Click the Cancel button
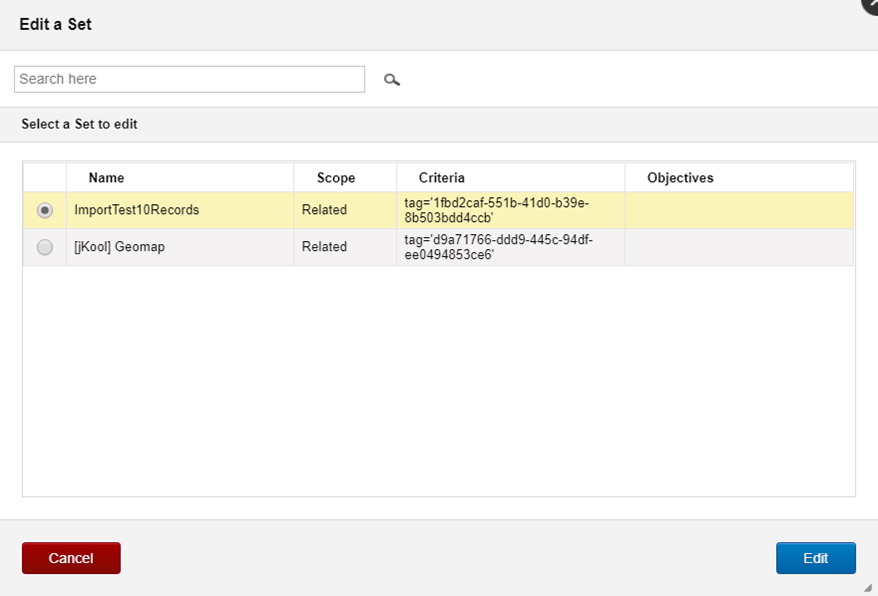The width and height of the screenshot is (878, 596). coord(71,558)
